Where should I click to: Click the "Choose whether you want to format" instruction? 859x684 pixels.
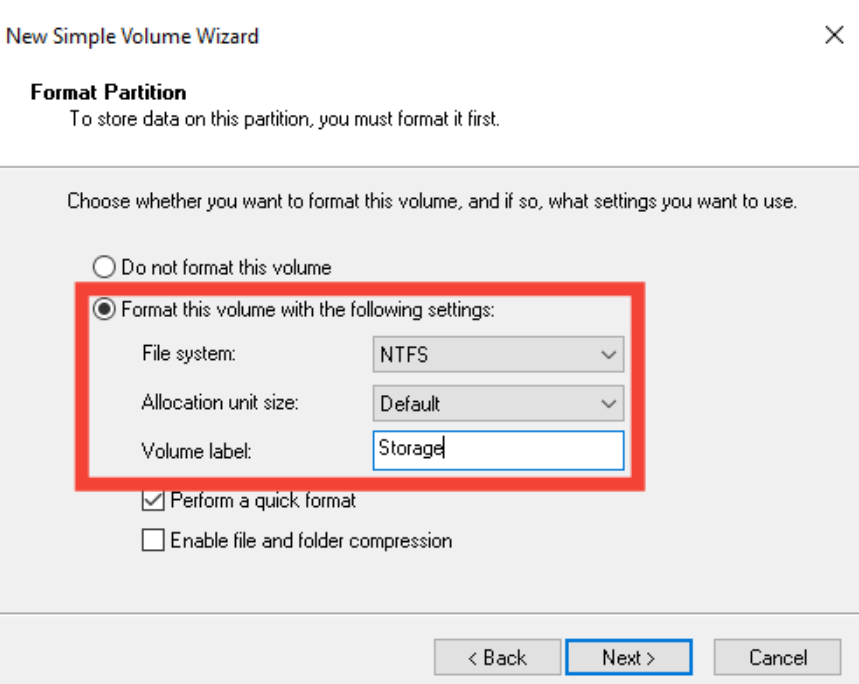pyautogui.click(x=431, y=201)
